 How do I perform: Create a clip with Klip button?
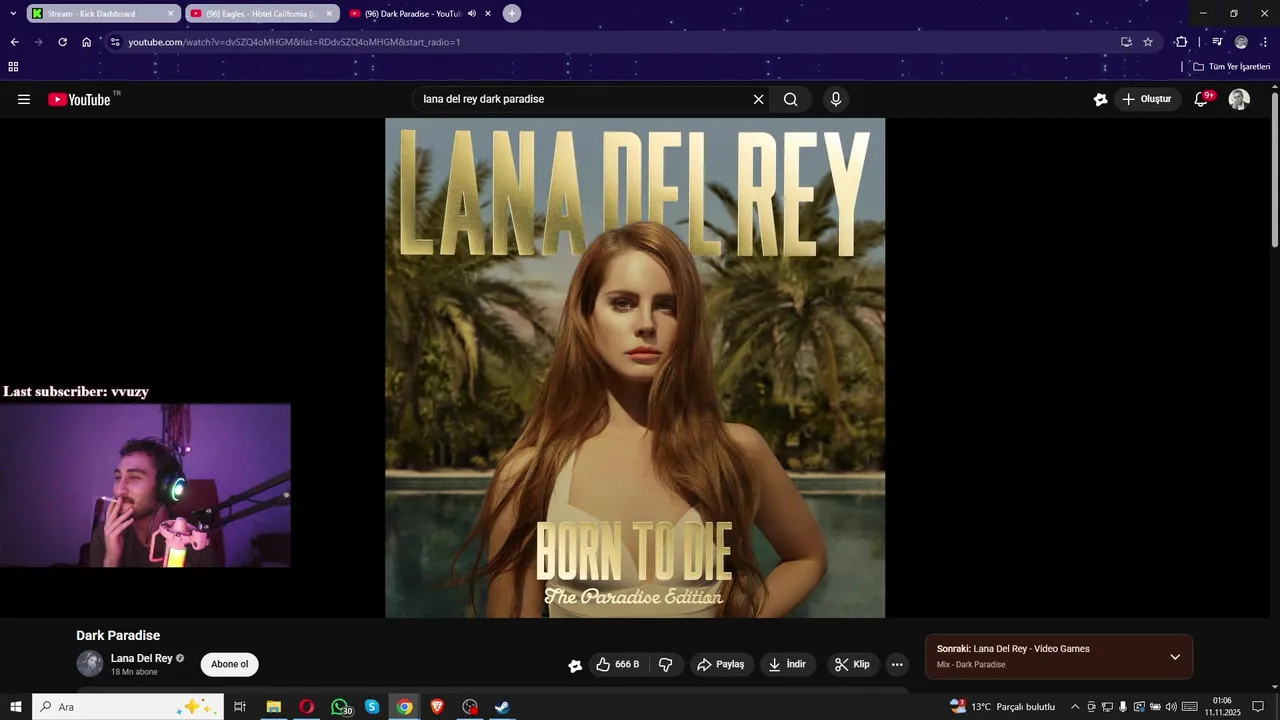[853, 664]
